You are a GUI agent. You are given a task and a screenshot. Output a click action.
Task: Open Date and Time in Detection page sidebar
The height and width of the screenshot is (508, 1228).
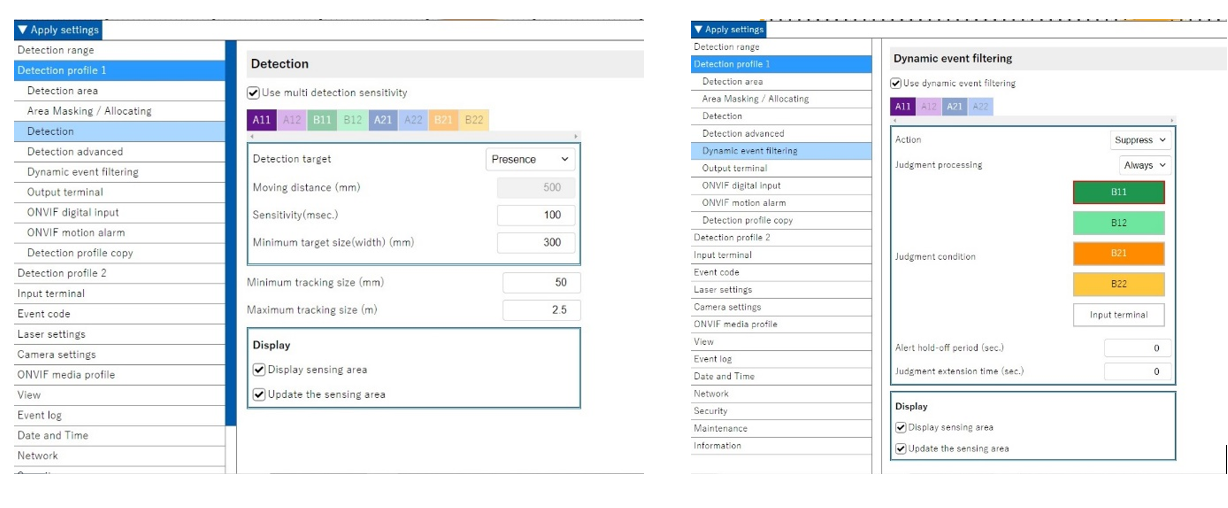[120, 435]
